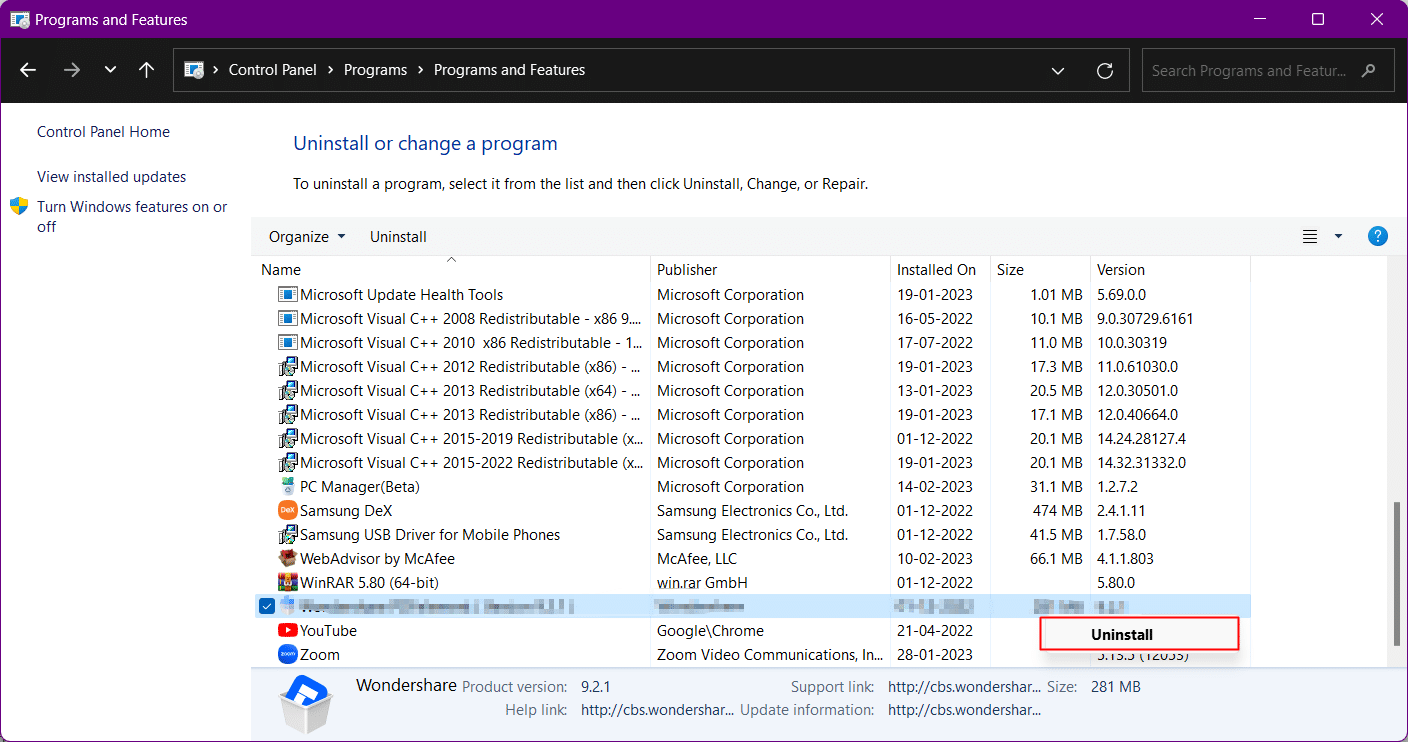Click the Samsung DeX icon

point(288,511)
